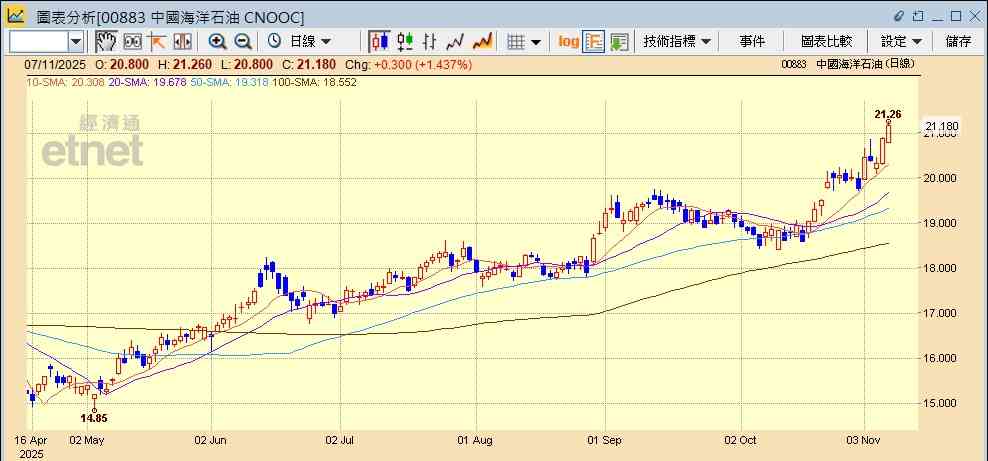Toggle the green download arrow panel icon

coord(619,41)
